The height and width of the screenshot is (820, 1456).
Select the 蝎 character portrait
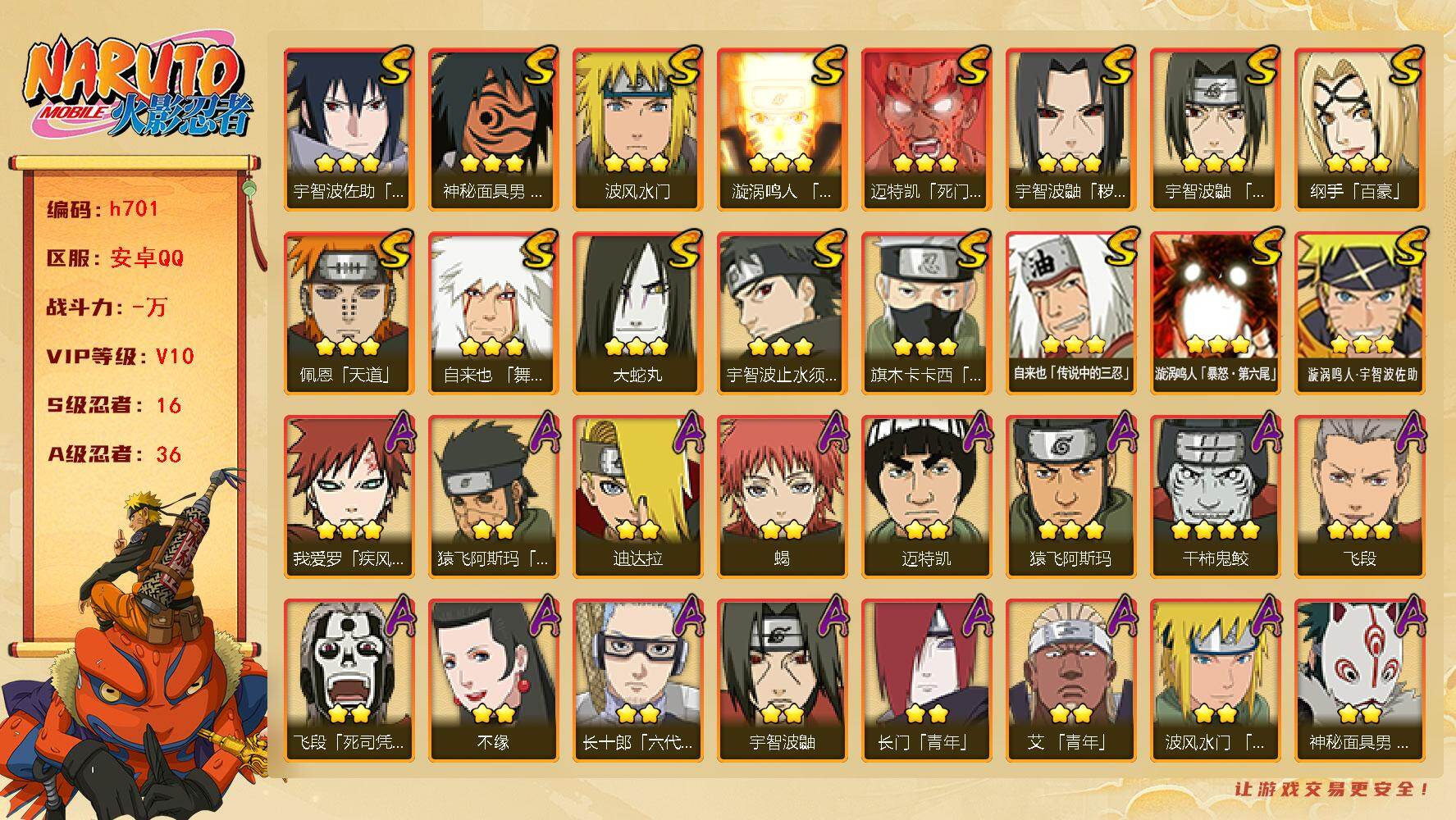click(x=782, y=497)
